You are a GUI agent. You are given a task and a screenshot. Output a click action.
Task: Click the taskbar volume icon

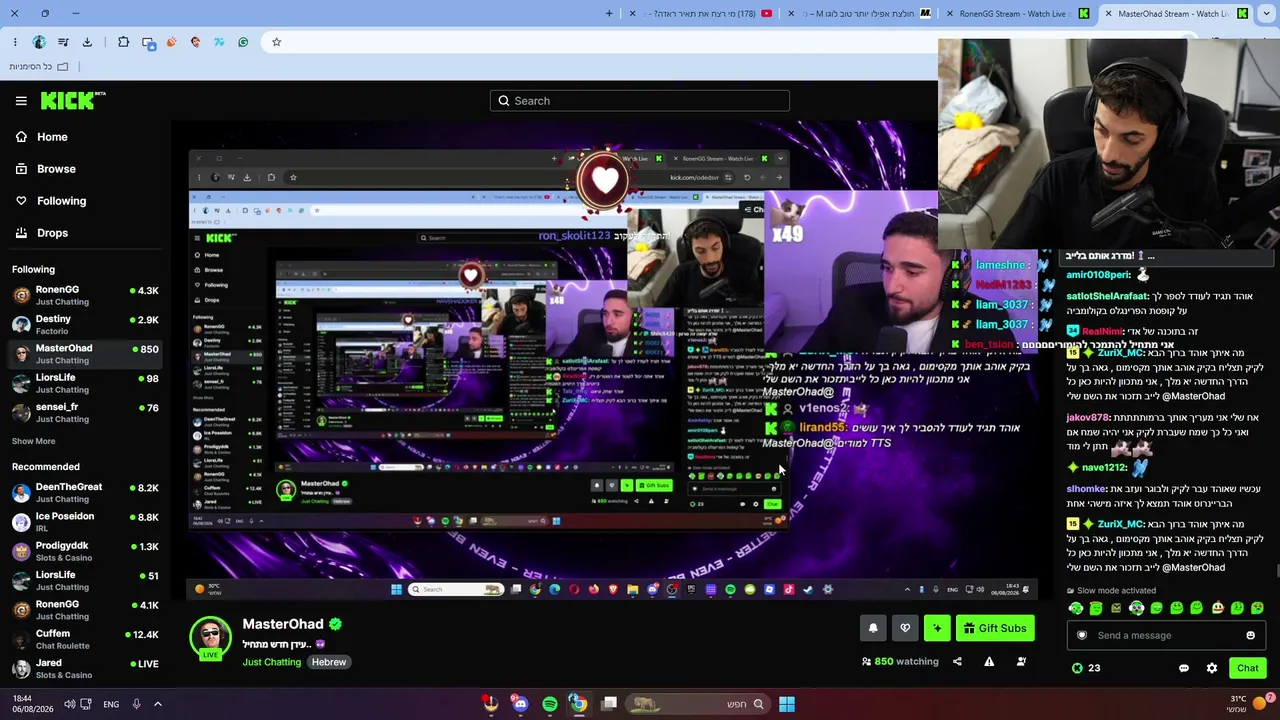pos(69,704)
